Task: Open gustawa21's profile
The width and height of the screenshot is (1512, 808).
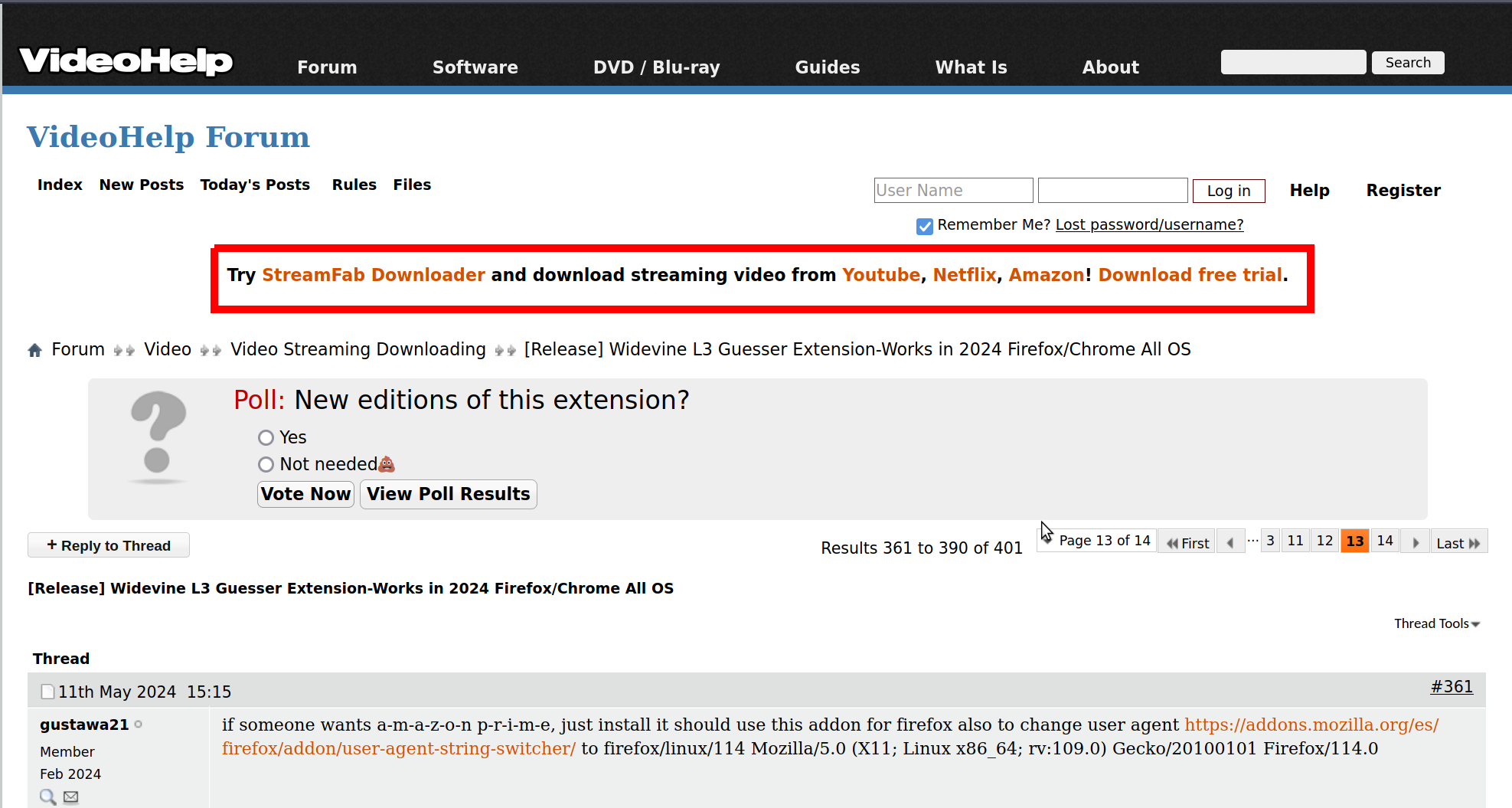Action: tap(84, 725)
